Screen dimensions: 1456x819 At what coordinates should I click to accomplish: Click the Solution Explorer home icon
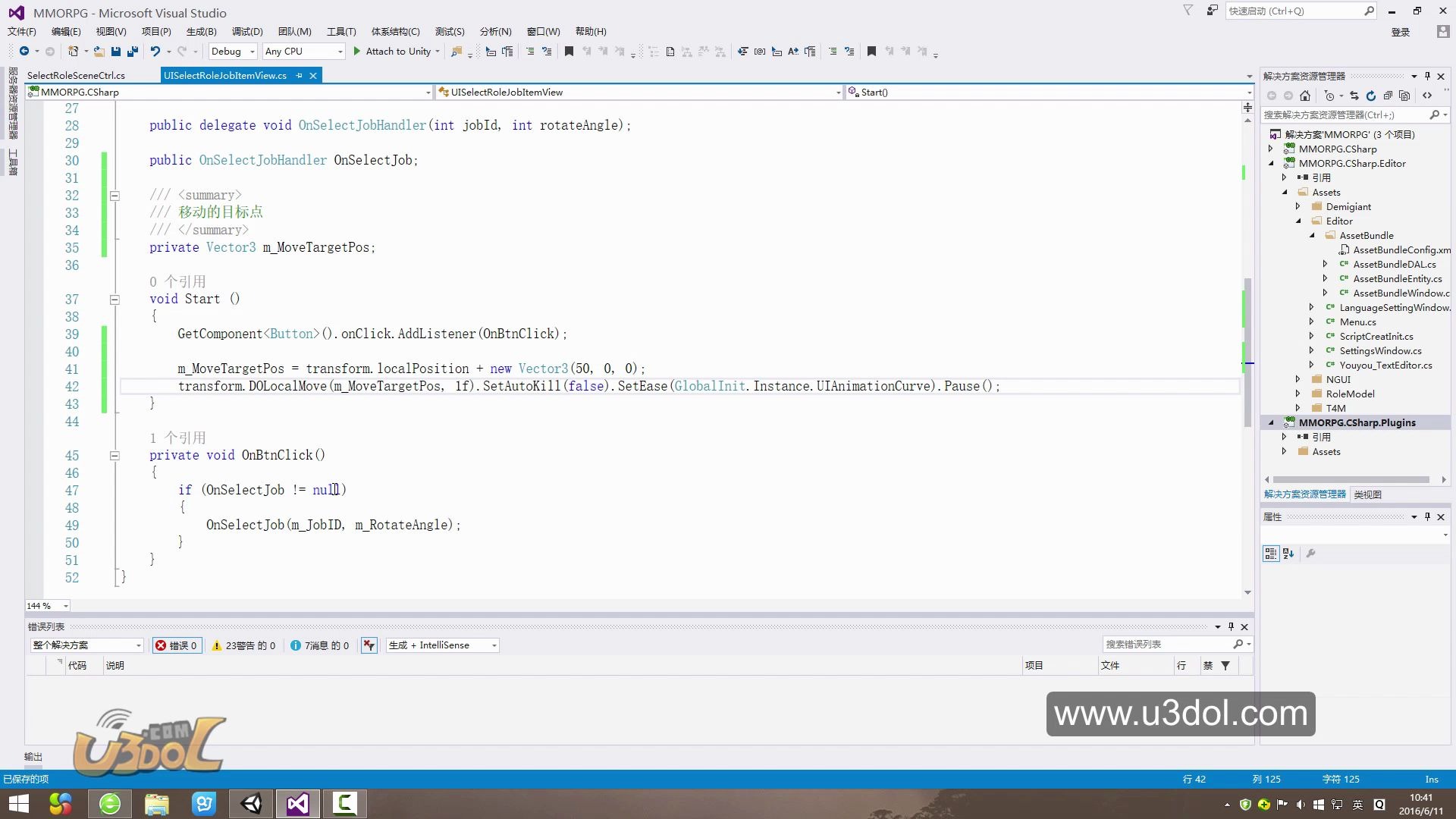coord(1305,96)
